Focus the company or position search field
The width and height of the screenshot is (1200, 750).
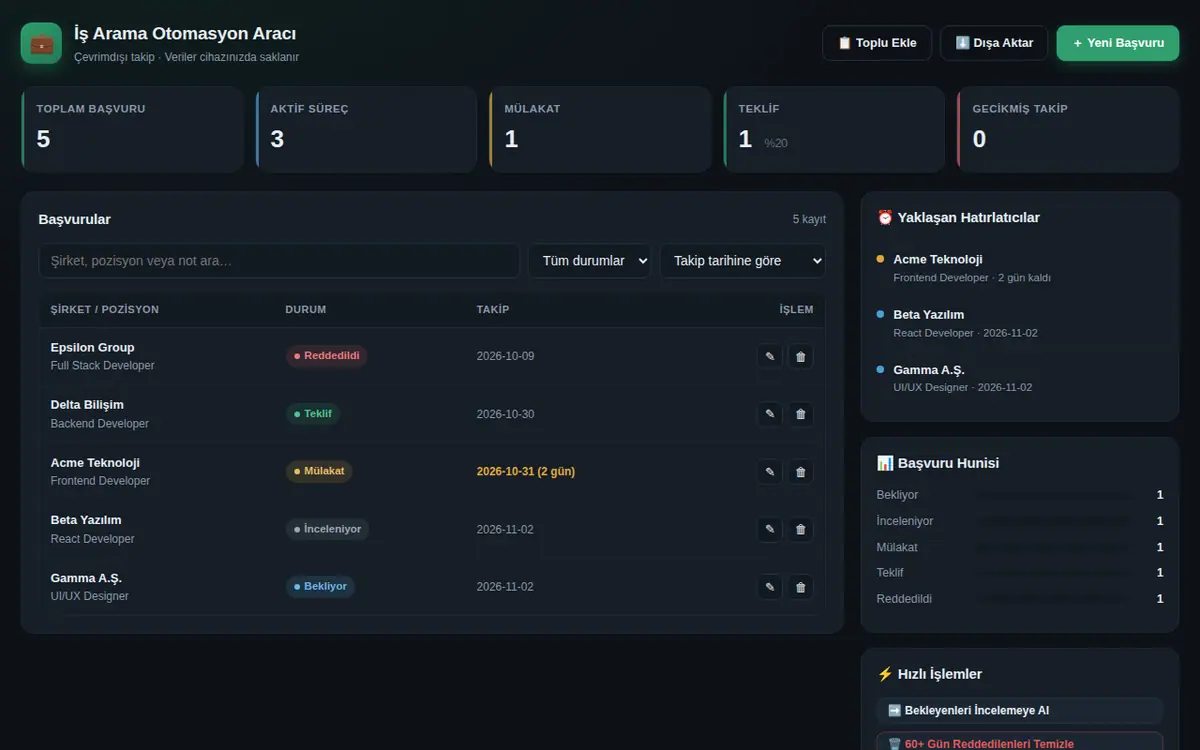click(279, 261)
